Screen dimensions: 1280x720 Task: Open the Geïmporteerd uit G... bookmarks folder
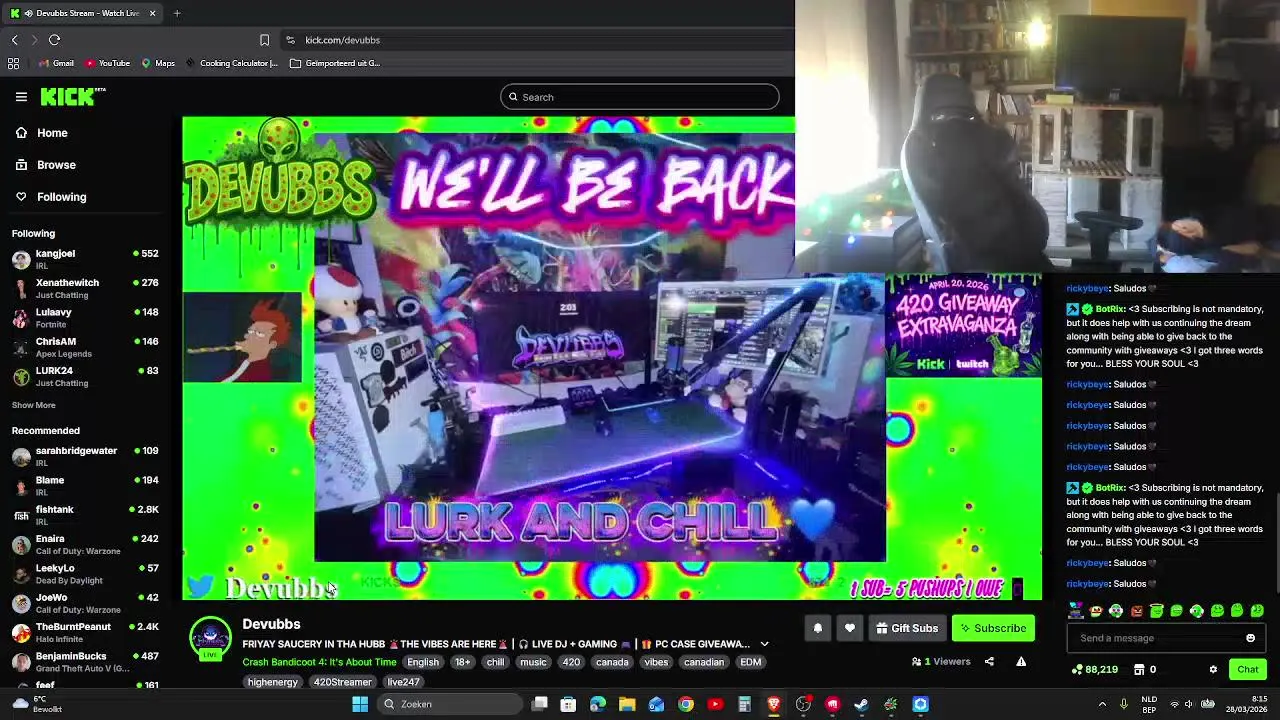coord(335,63)
